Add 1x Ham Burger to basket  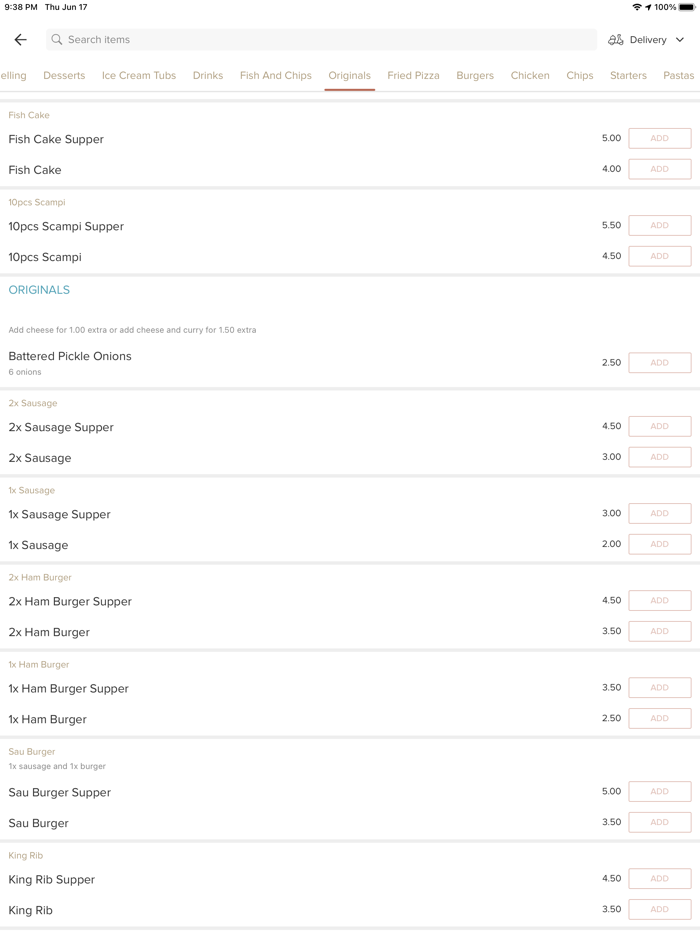point(659,718)
